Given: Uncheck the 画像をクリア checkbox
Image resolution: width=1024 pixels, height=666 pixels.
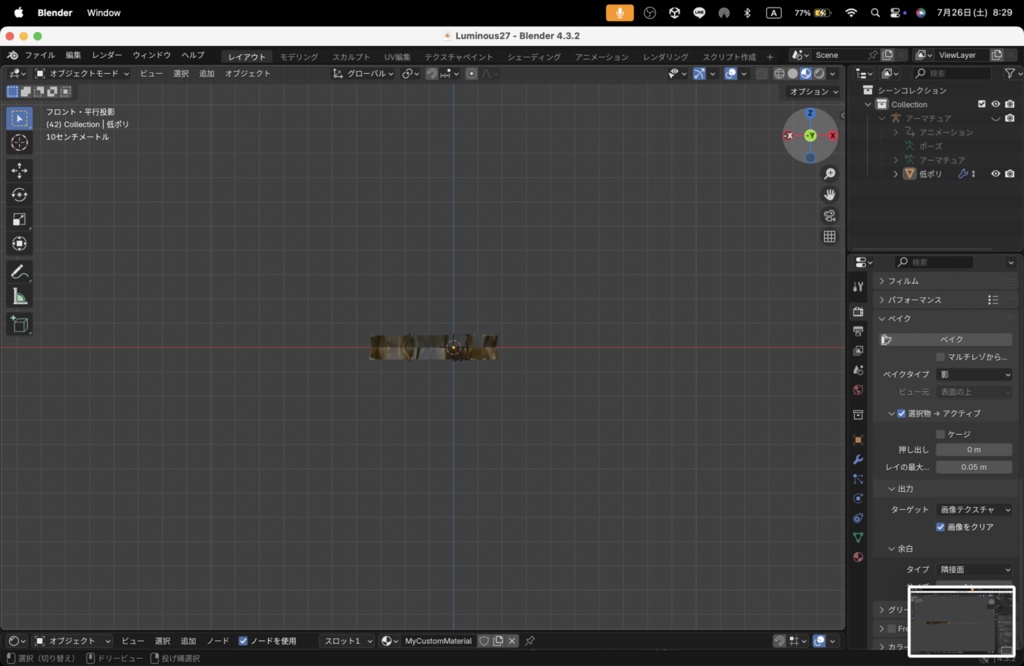Looking at the screenshot, I should [x=941, y=527].
